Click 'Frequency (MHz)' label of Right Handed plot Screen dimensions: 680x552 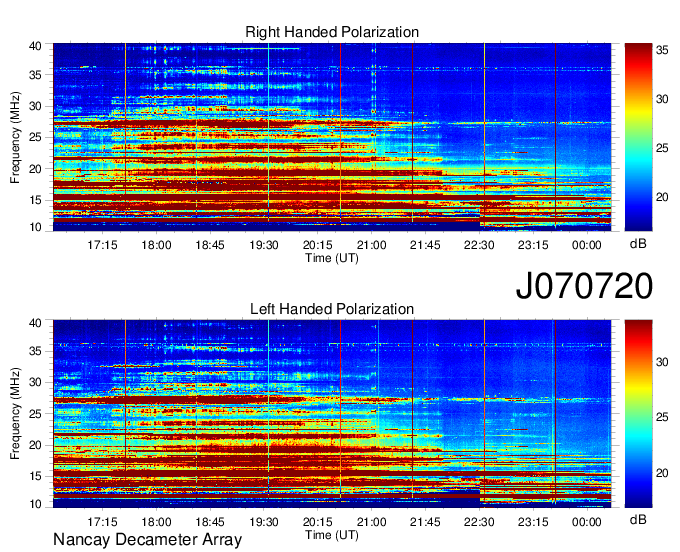pos(15,137)
